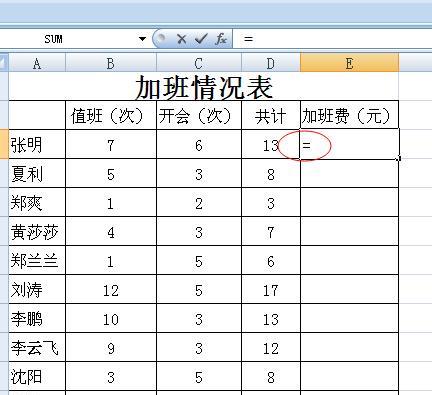Click the empty 加班费 cell in 沈阳's row
This screenshot has width=432, height=395.
click(x=349, y=377)
